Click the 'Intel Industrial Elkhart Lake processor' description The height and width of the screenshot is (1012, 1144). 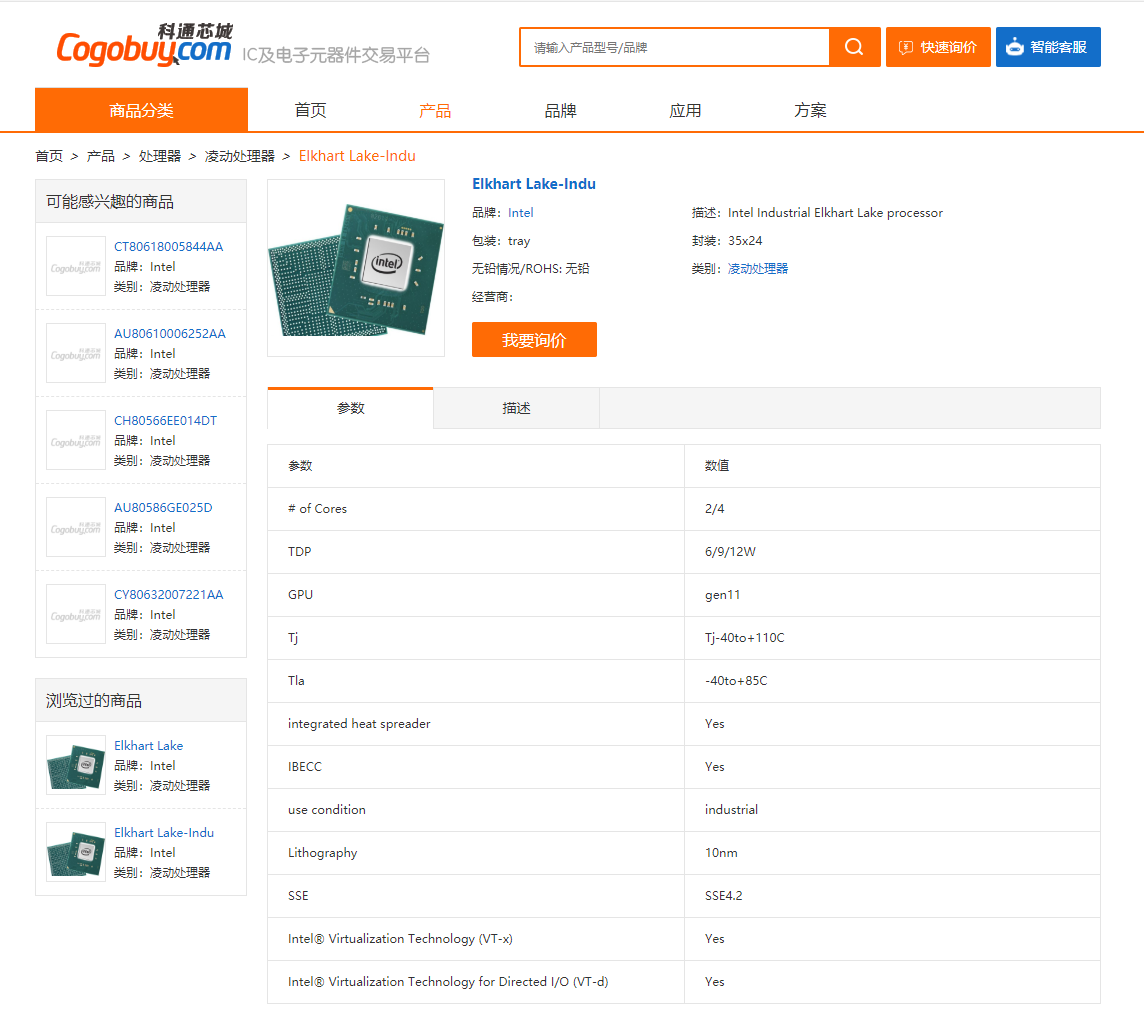click(x=835, y=212)
